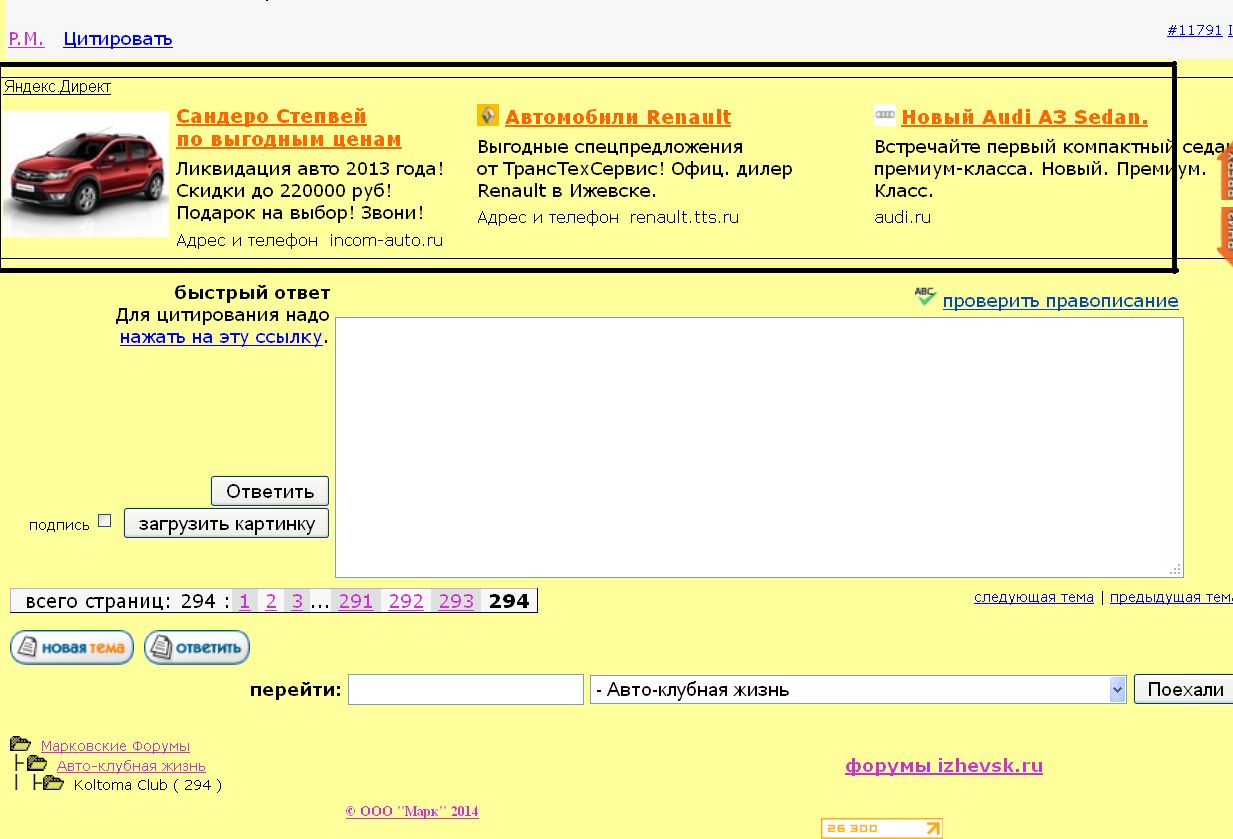Screen dimensions: 1233x839
Task: Click Адрес и телефон in the Sandero ad
Action: click(x=247, y=240)
